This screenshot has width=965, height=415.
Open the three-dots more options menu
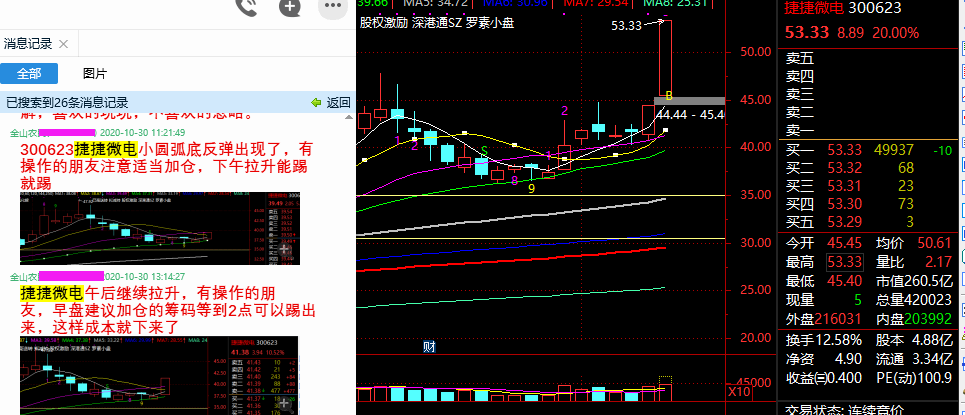pyautogui.click(x=333, y=6)
